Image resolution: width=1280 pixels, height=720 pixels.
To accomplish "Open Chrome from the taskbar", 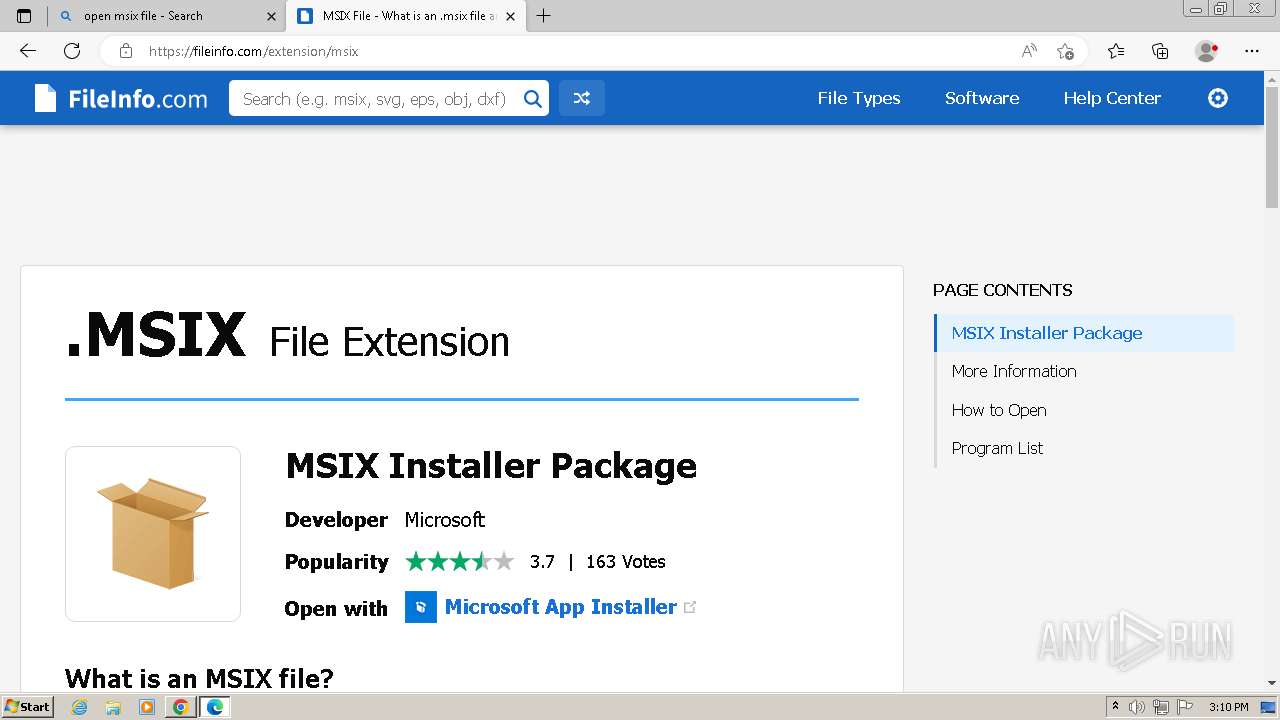I will pyautogui.click(x=180, y=707).
